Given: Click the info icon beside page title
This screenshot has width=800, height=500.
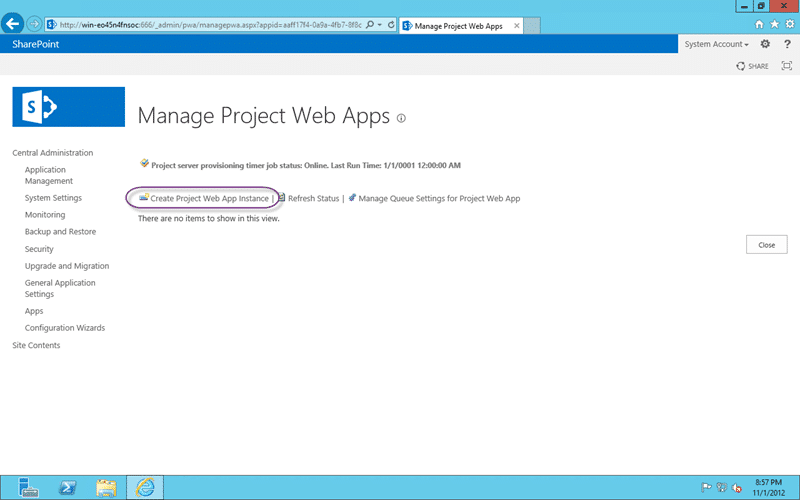Looking at the screenshot, I should 401,118.
